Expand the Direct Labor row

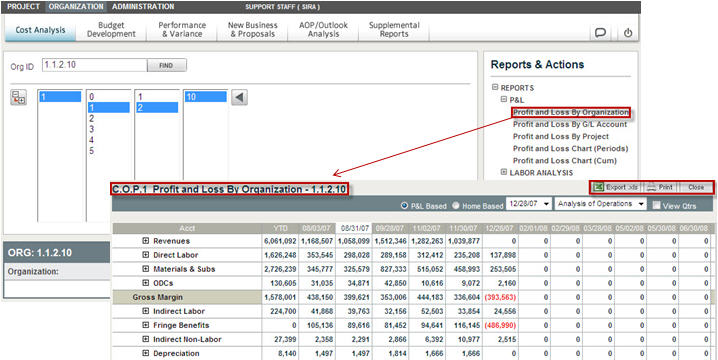click(146, 255)
